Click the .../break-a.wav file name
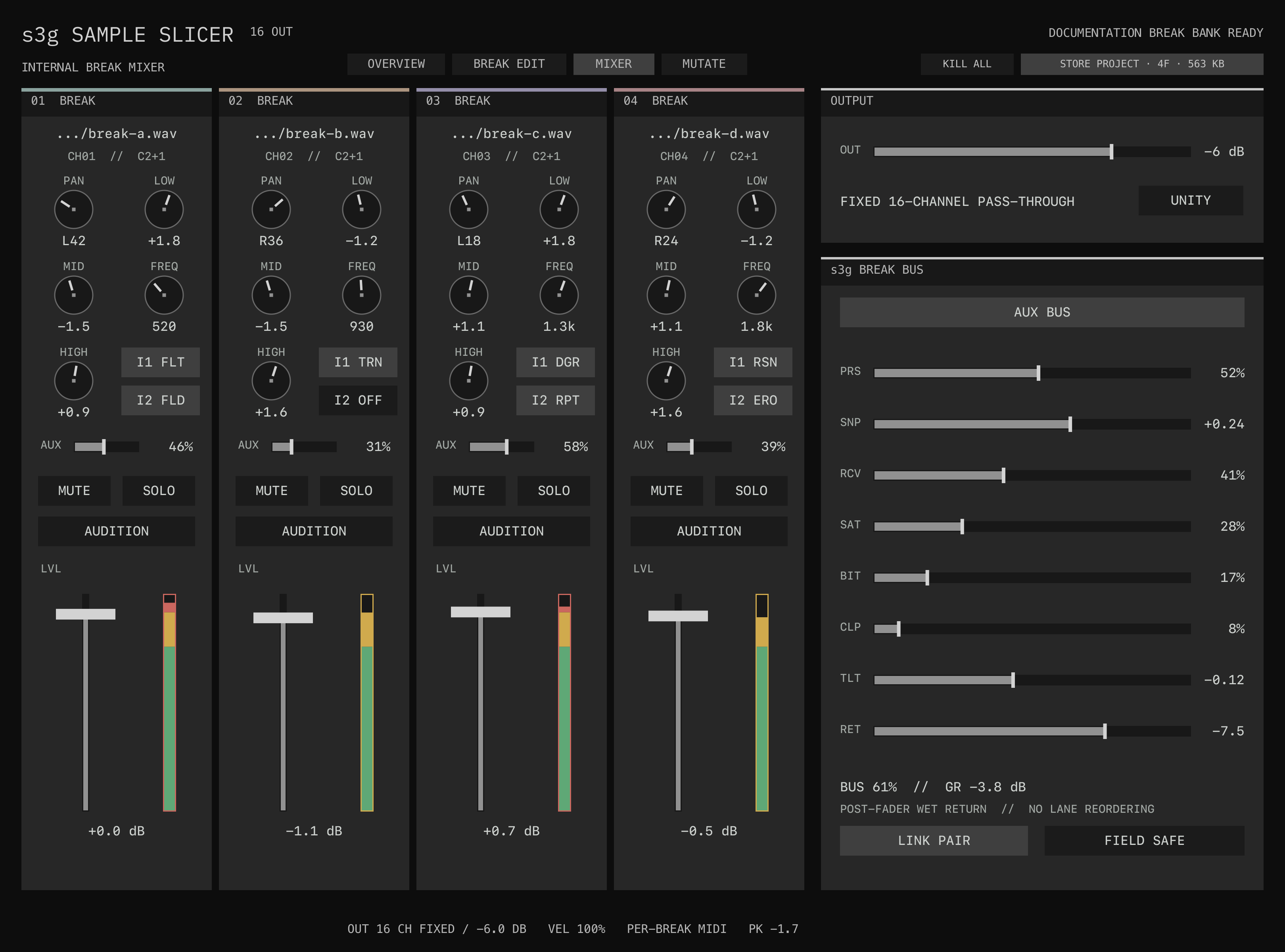The height and width of the screenshot is (952, 1285). tap(116, 134)
